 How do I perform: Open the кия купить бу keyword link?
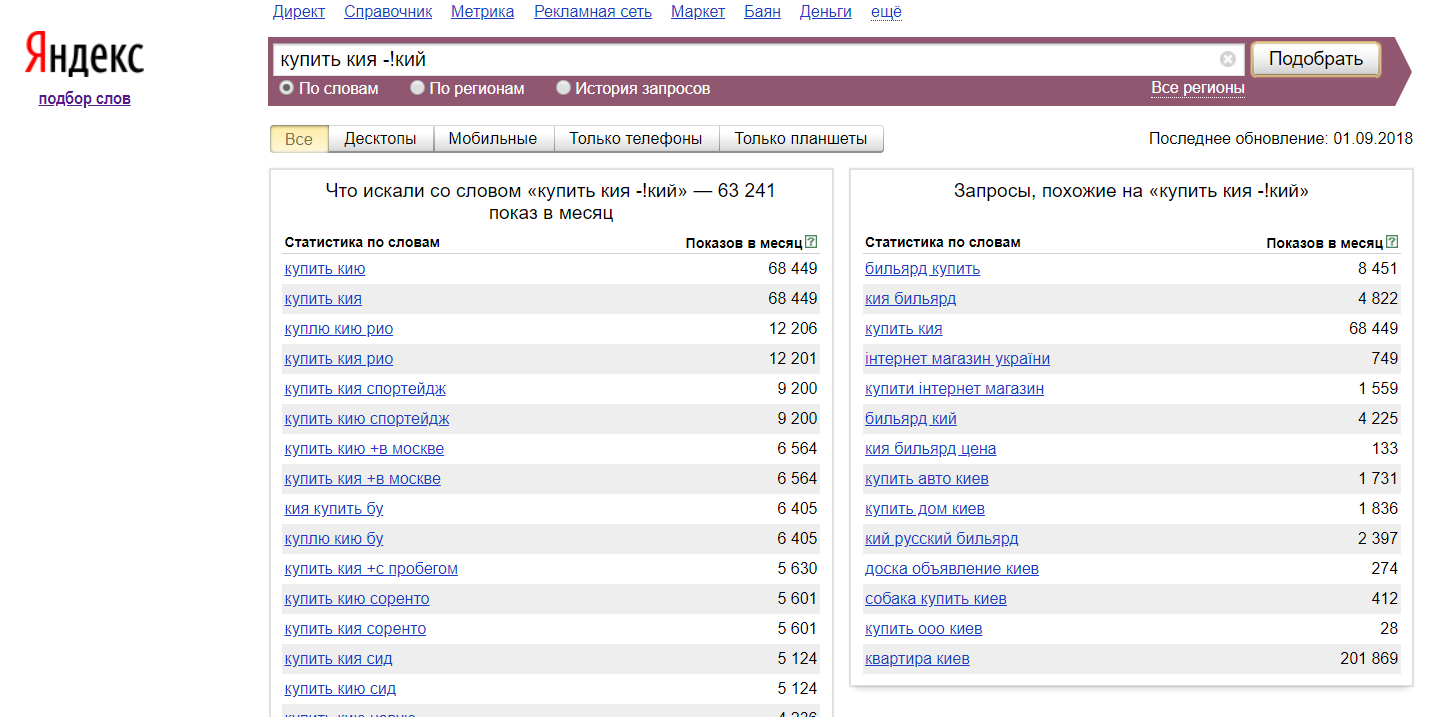click(x=334, y=509)
